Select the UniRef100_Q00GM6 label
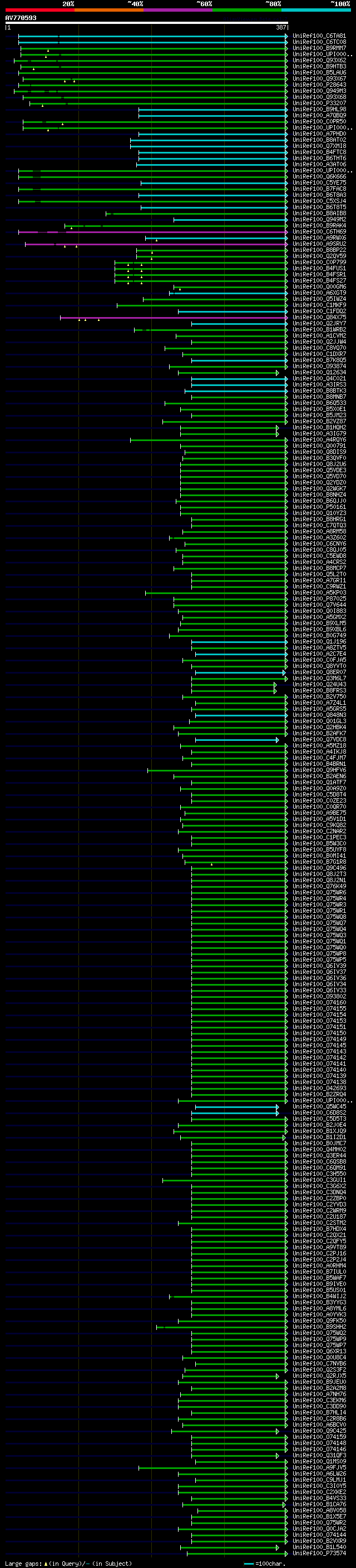Viewport: 356px width, 1568px height. 319,286
